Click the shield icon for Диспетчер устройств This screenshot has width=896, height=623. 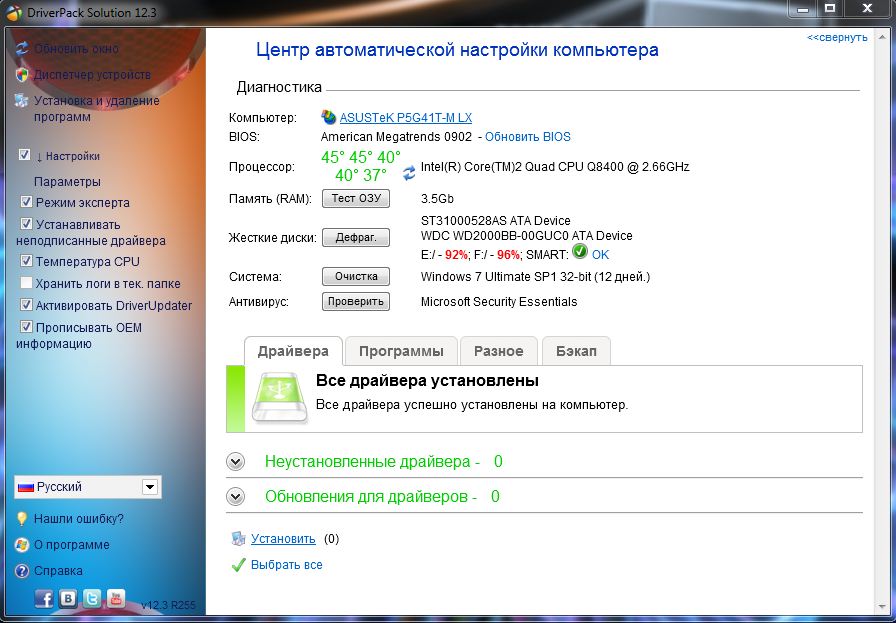22,75
